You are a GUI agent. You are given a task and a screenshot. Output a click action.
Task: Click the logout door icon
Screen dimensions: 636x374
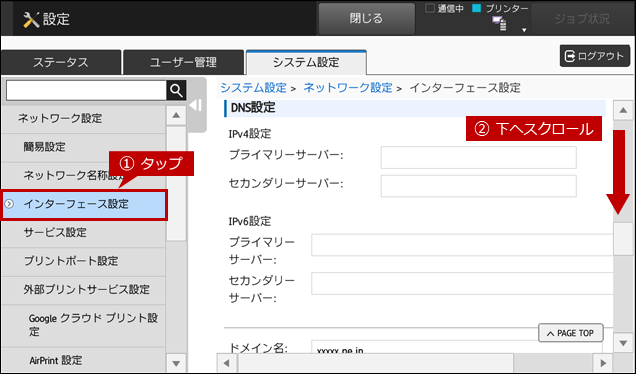click(x=570, y=56)
